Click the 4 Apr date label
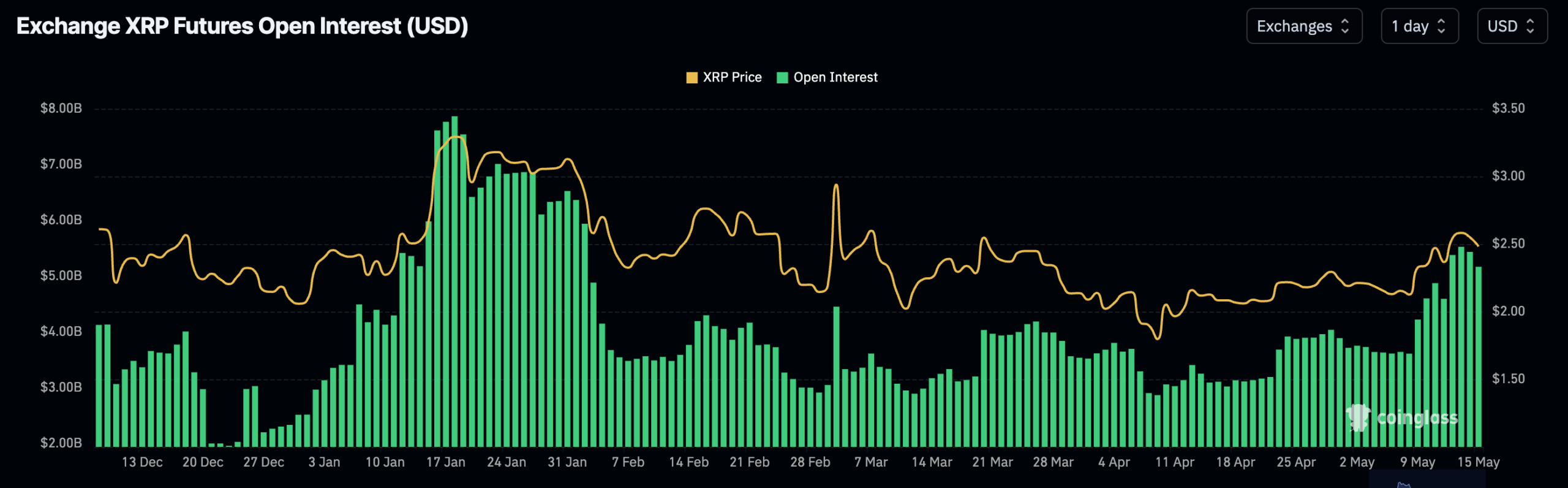 point(1114,462)
